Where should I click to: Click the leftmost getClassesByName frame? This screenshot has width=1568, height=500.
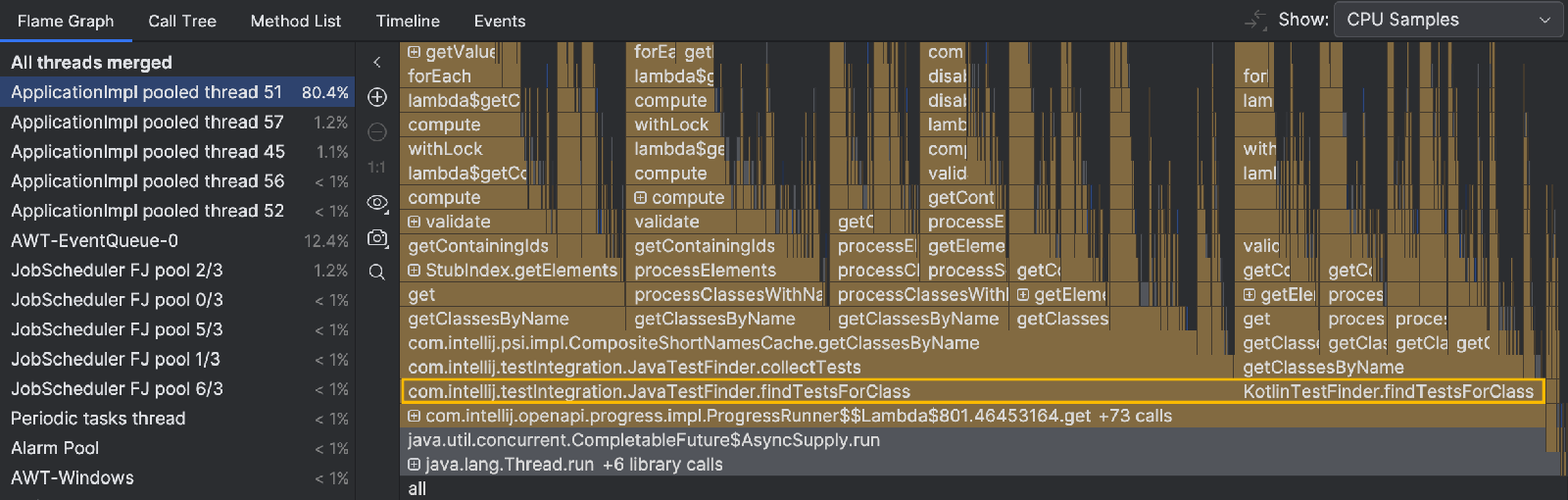pos(513,319)
